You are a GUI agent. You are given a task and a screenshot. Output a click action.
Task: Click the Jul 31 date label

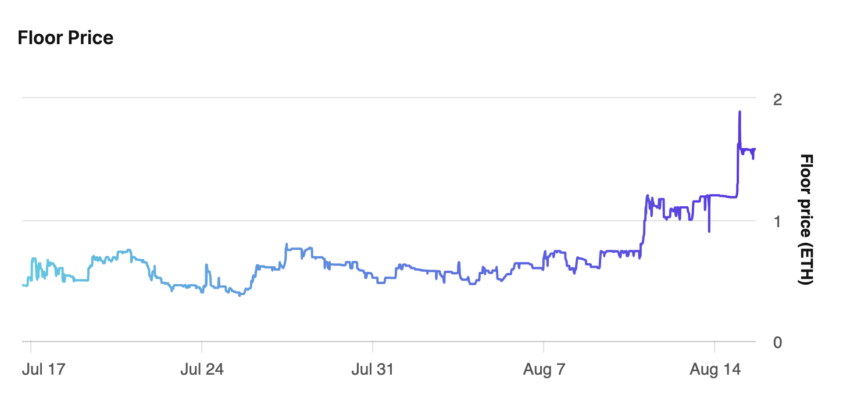pyautogui.click(x=372, y=370)
